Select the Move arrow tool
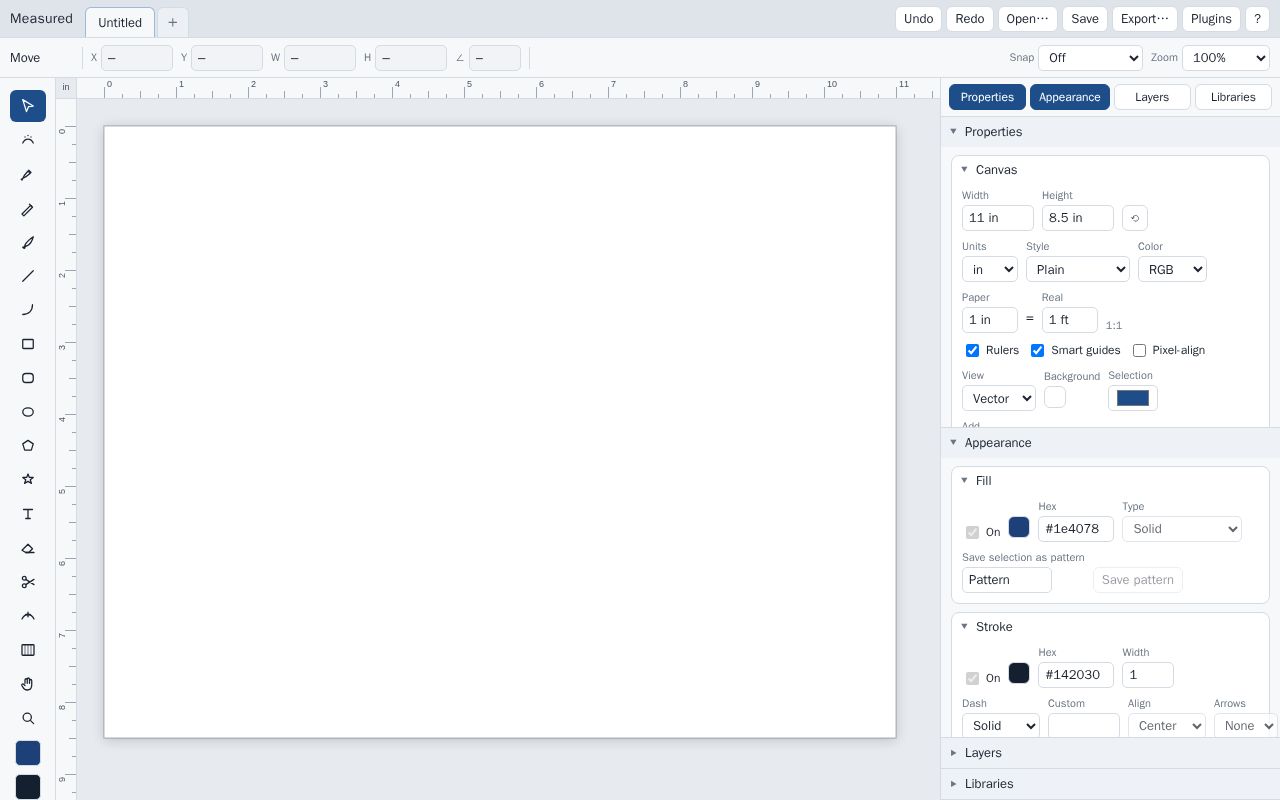 (28, 106)
